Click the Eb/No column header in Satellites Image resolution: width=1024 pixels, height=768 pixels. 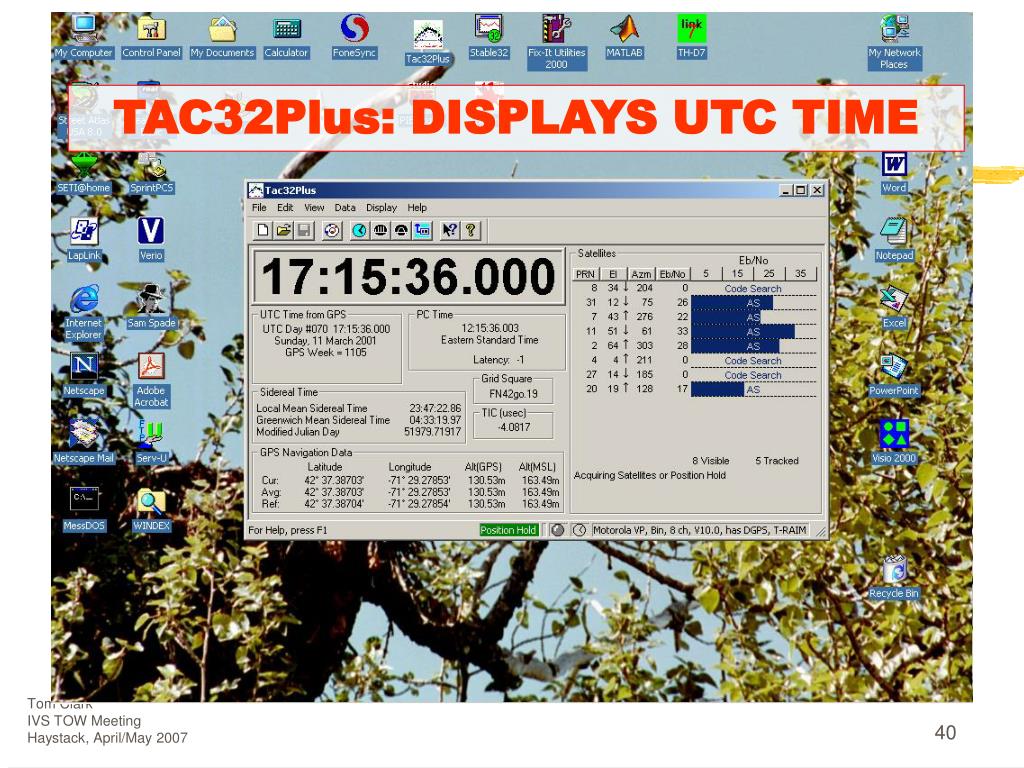click(x=672, y=274)
